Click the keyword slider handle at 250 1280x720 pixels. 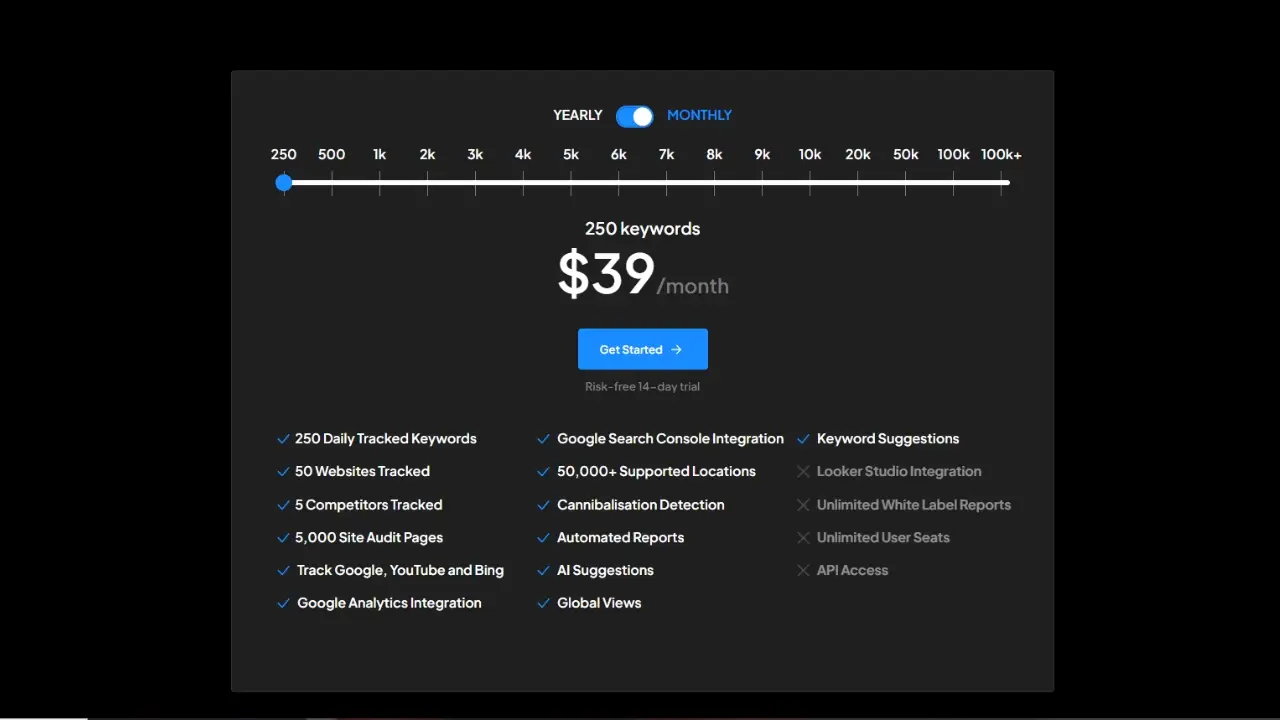click(283, 183)
